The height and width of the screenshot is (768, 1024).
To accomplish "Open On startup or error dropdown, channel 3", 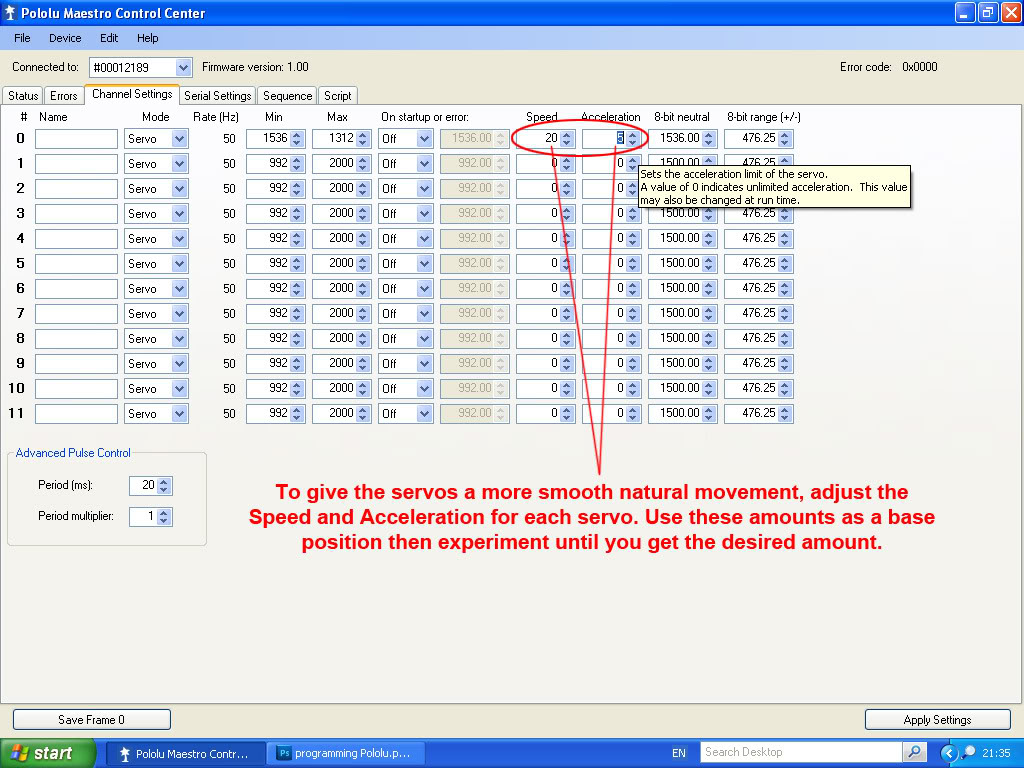I will (x=424, y=214).
